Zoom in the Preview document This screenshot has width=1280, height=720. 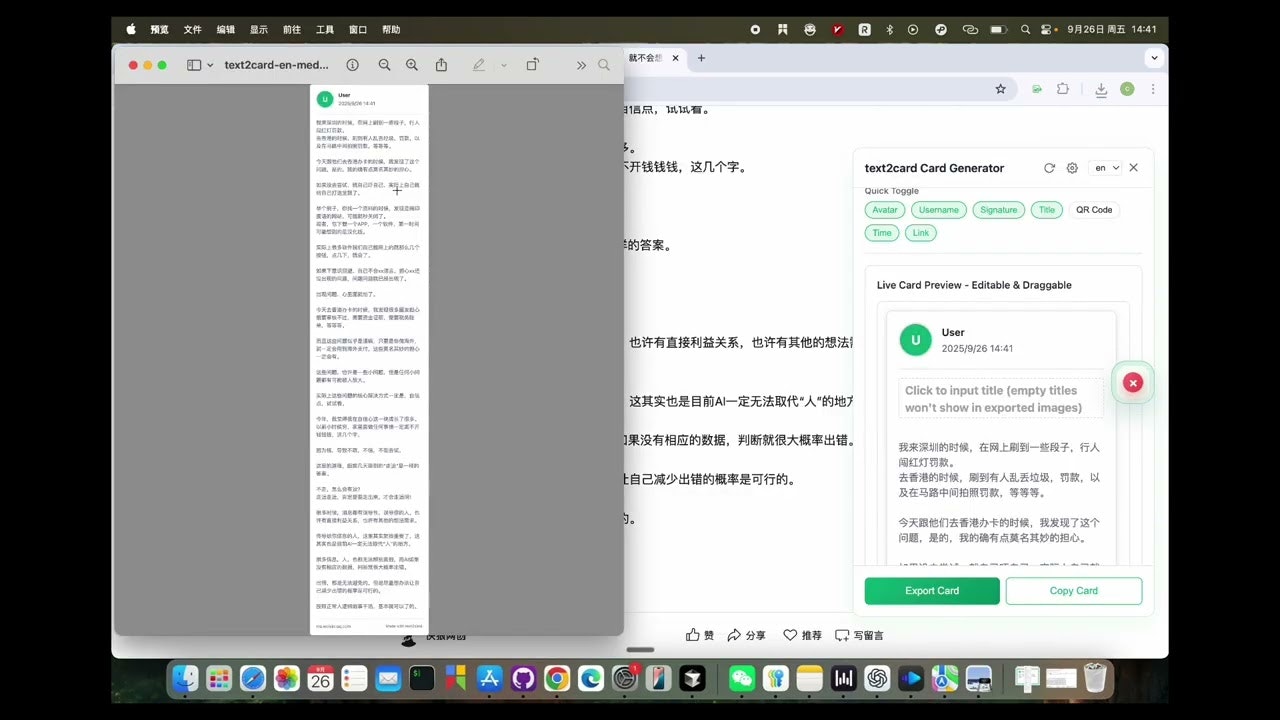[412, 65]
